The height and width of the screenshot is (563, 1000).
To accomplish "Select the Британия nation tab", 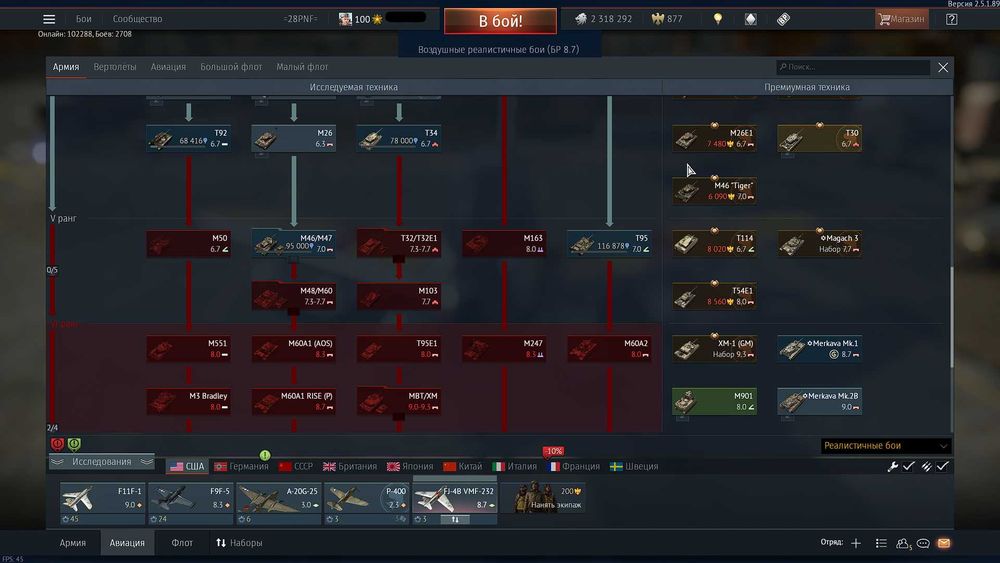I will [x=350, y=467].
